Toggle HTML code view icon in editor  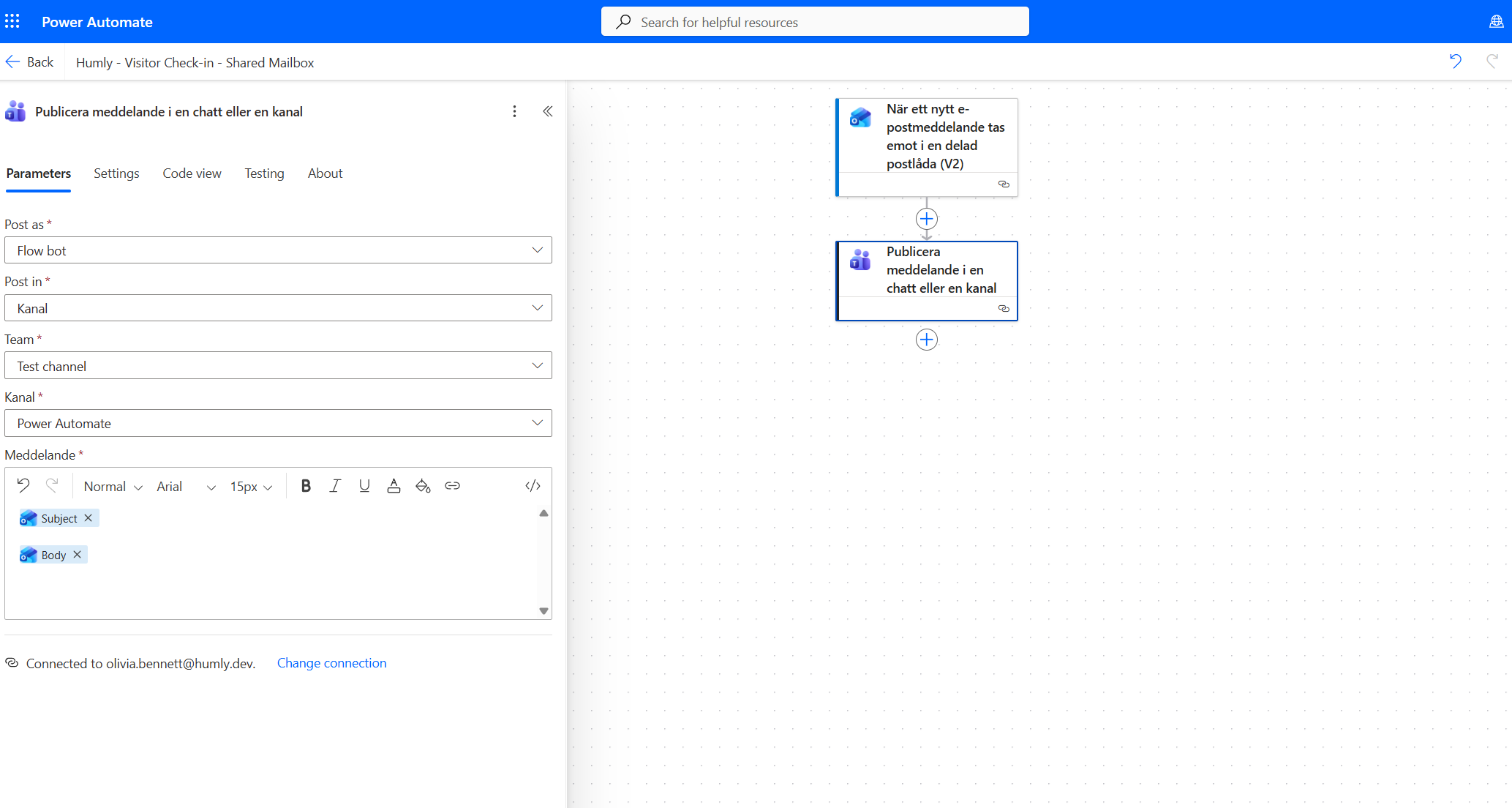533,486
